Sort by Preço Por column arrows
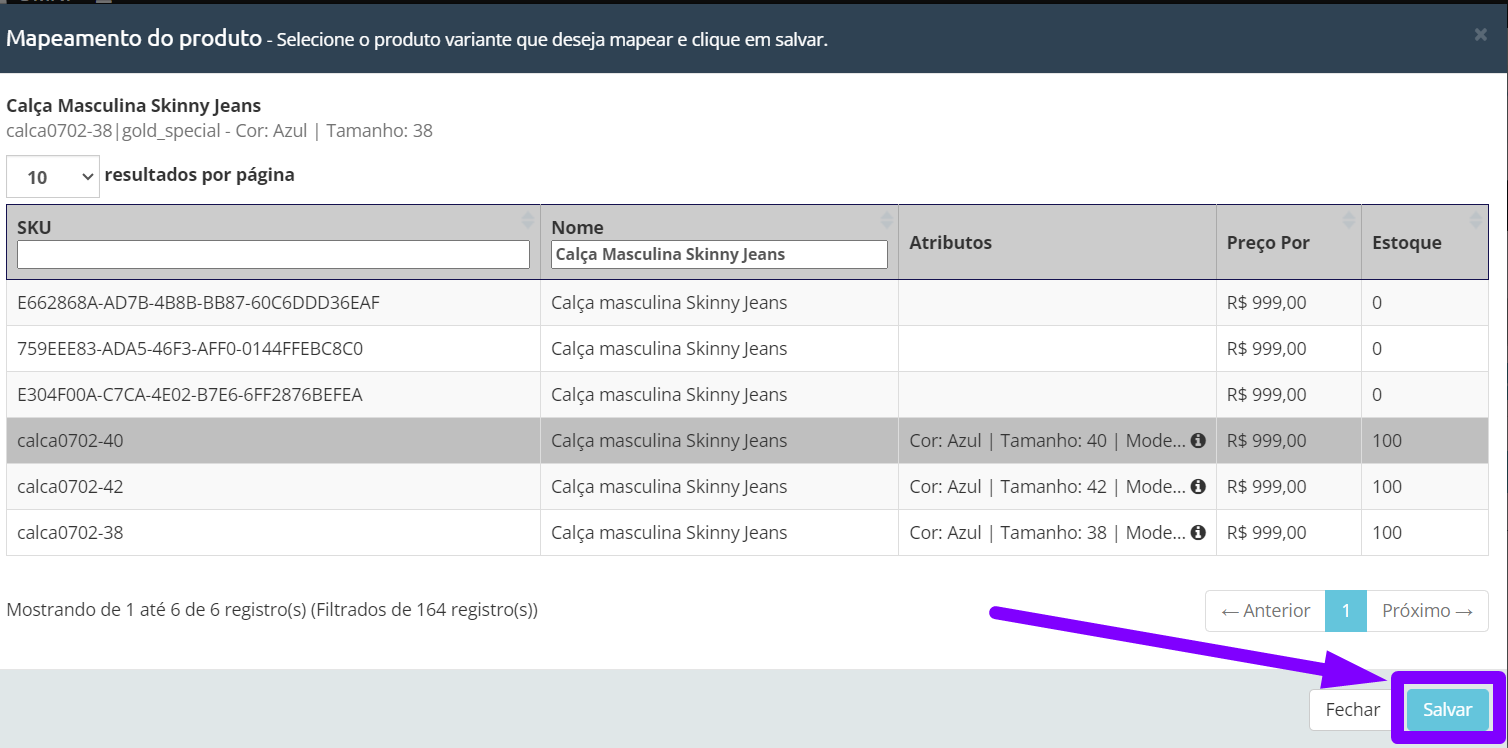 point(1349,218)
